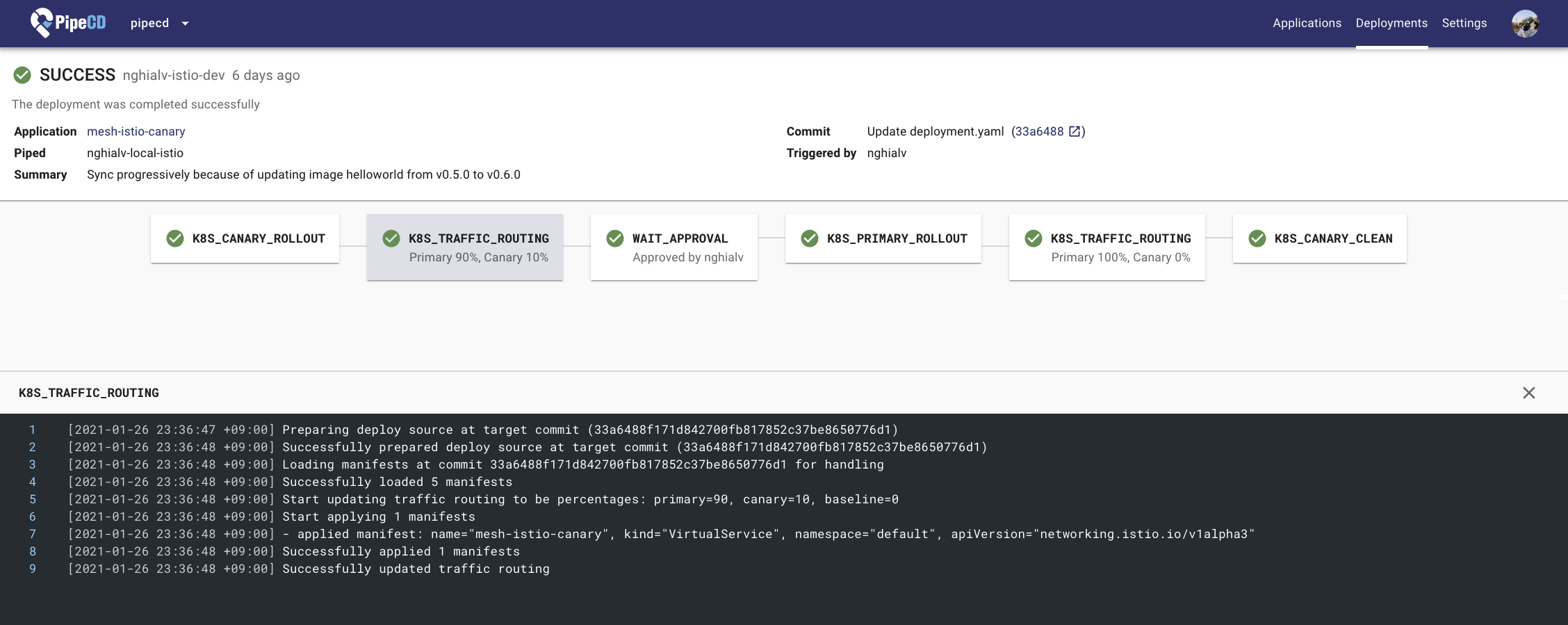Select the K8S_PRIMARY_ROLLOUT stage
The image size is (1568, 625).
coord(883,238)
